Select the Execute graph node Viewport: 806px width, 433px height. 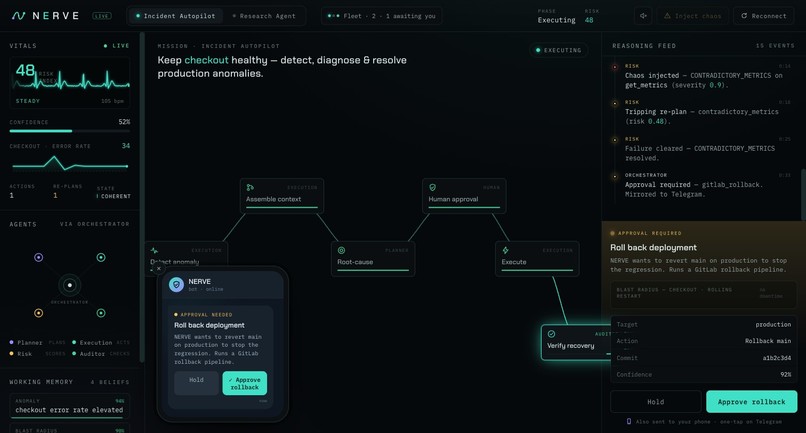[537, 259]
